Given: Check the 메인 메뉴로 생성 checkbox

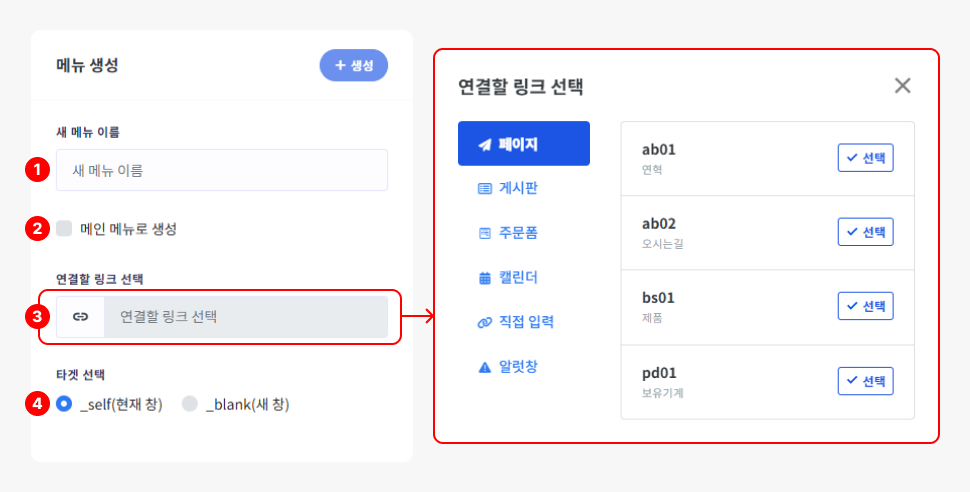Looking at the screenshot, I should (x=65, y=228).
